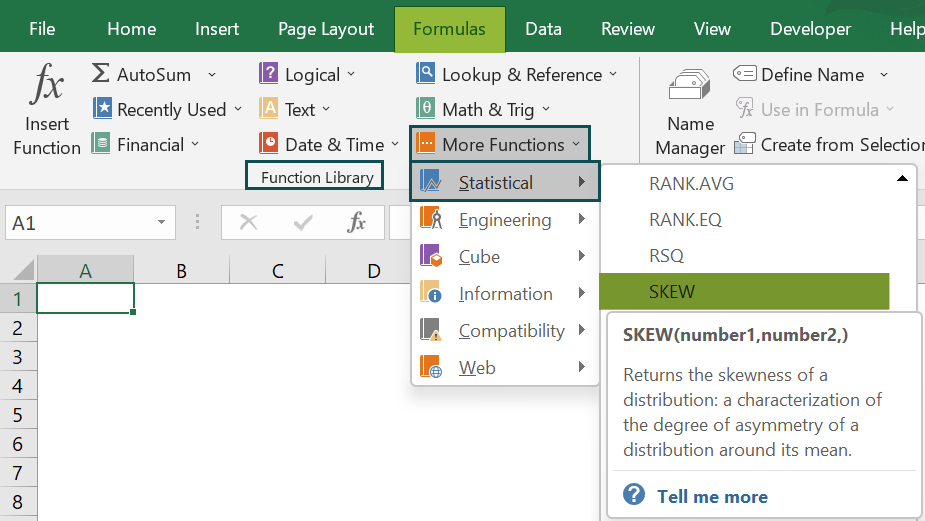Open the Compatibility submenu
925x521 pixels.
(505, 330)
